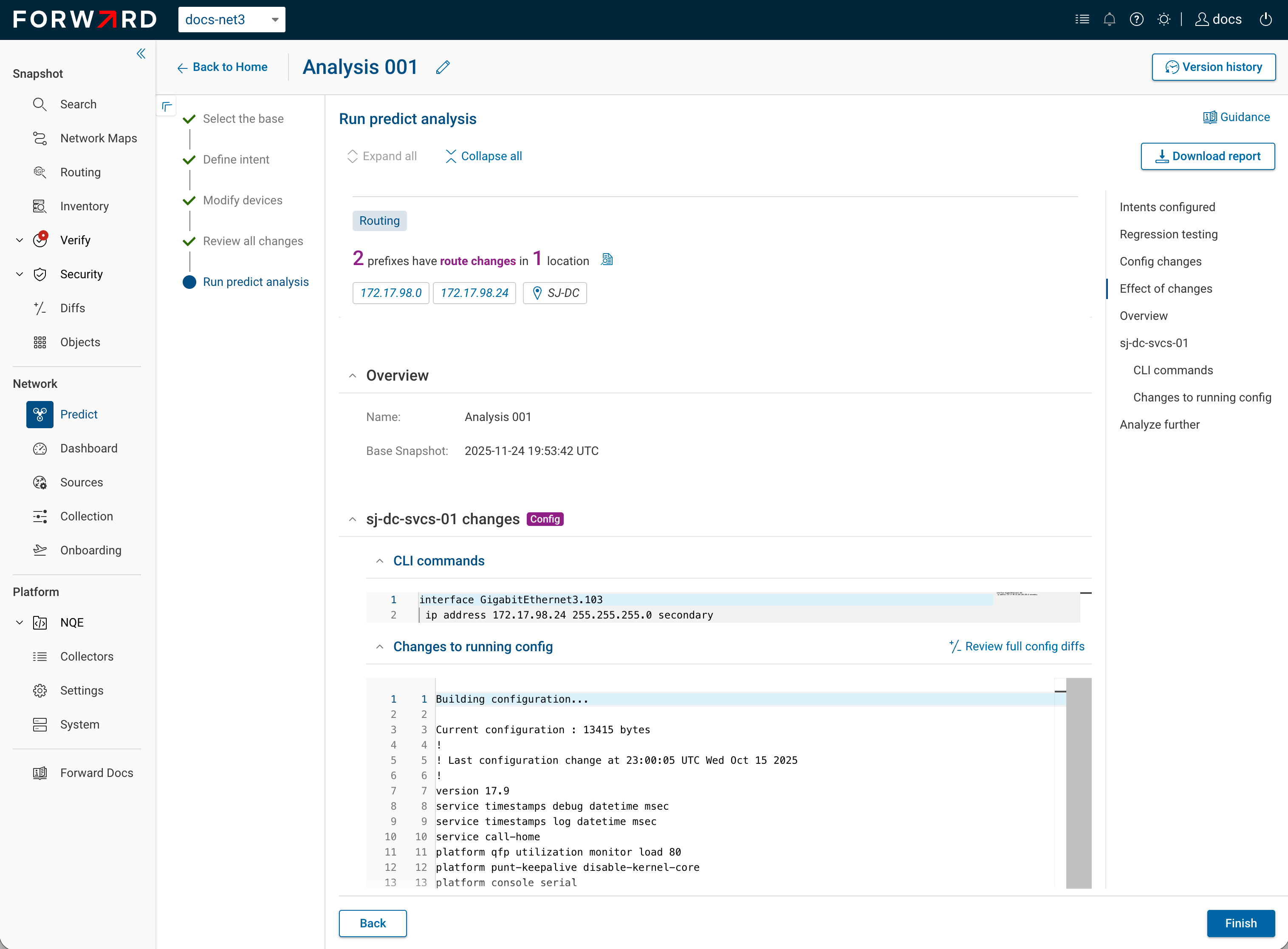Open the route changes report document icon
This screenshot has height=949, width=1288.
coord(607,260)
